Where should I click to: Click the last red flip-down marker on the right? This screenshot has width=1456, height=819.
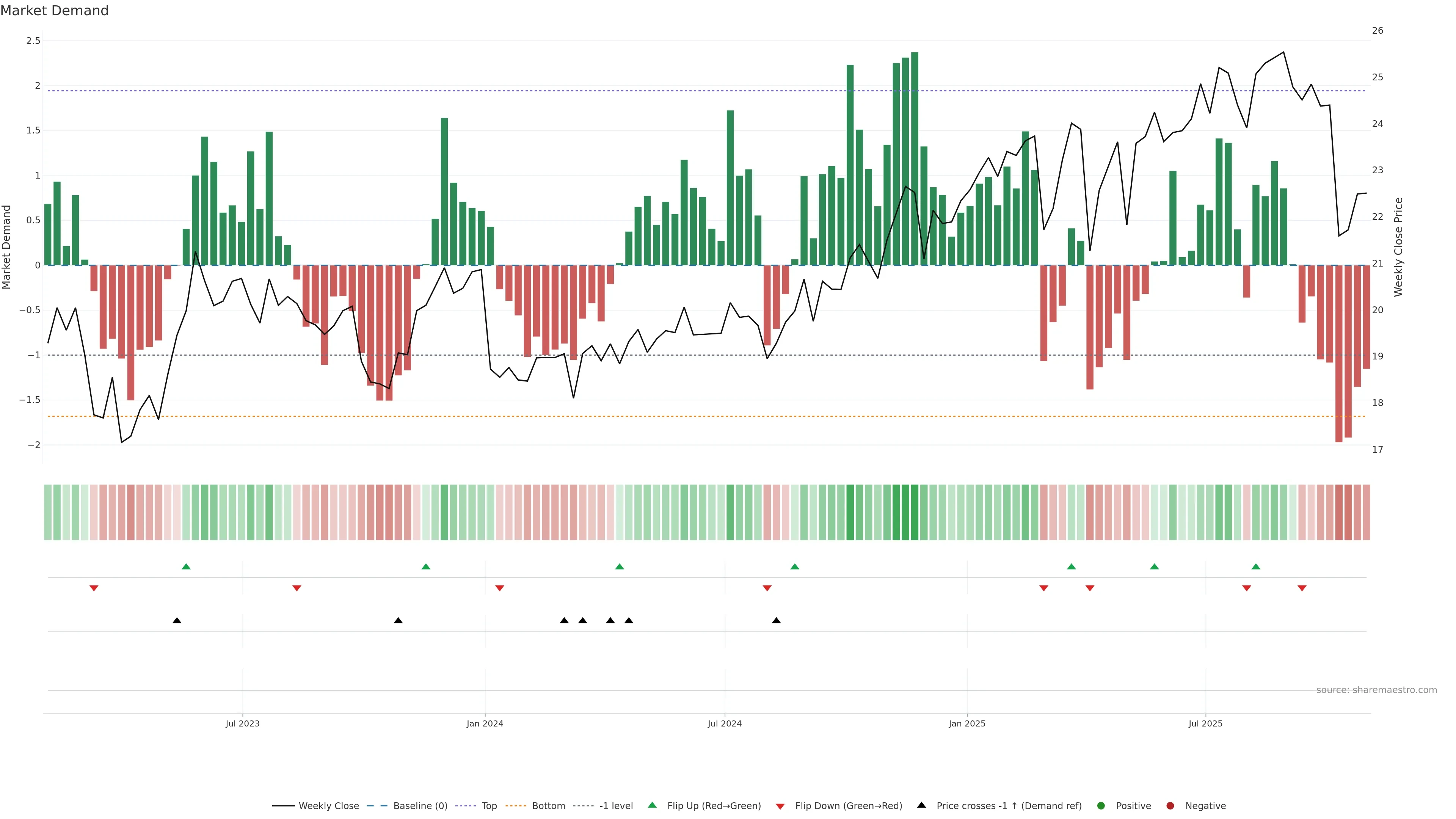(x=1302, y=588)
